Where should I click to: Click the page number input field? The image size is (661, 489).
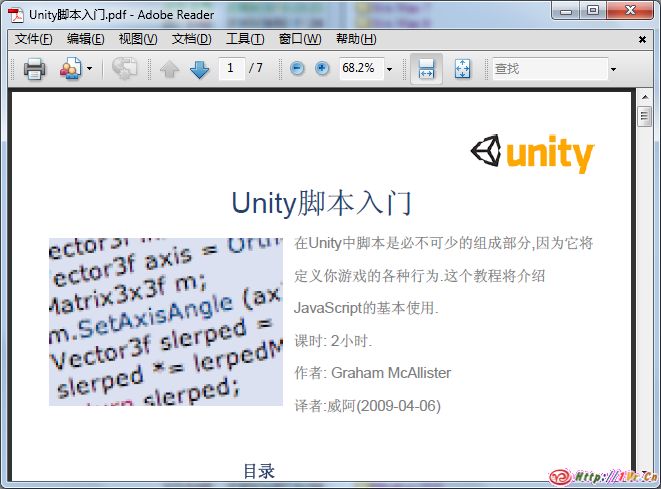click(x=231, y=69)
